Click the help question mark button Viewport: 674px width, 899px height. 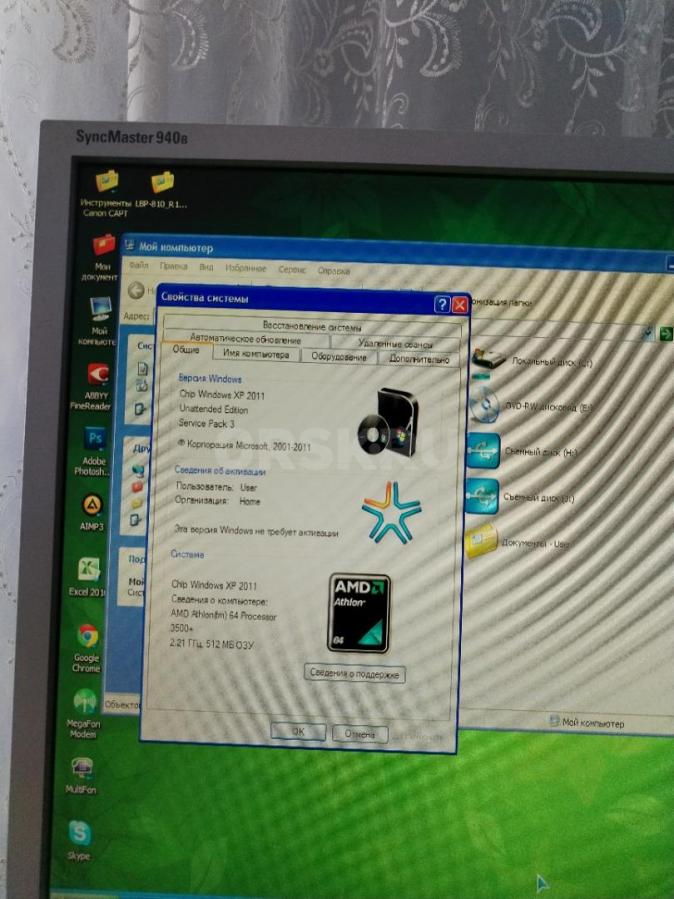pyautogui.click(x=441, y=304)
